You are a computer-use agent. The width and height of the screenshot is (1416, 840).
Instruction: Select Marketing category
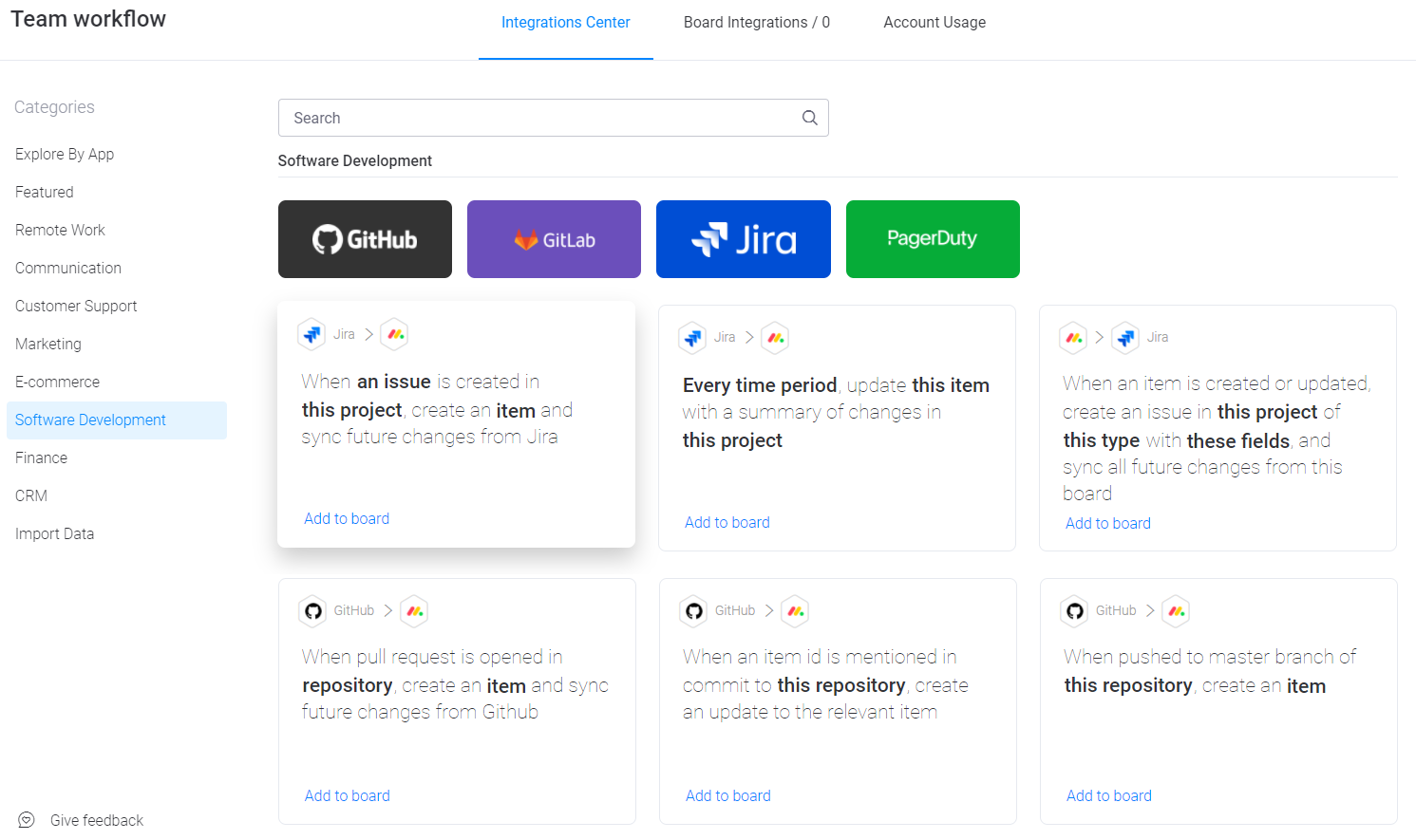pyautogui.click(x=117, y=344)
